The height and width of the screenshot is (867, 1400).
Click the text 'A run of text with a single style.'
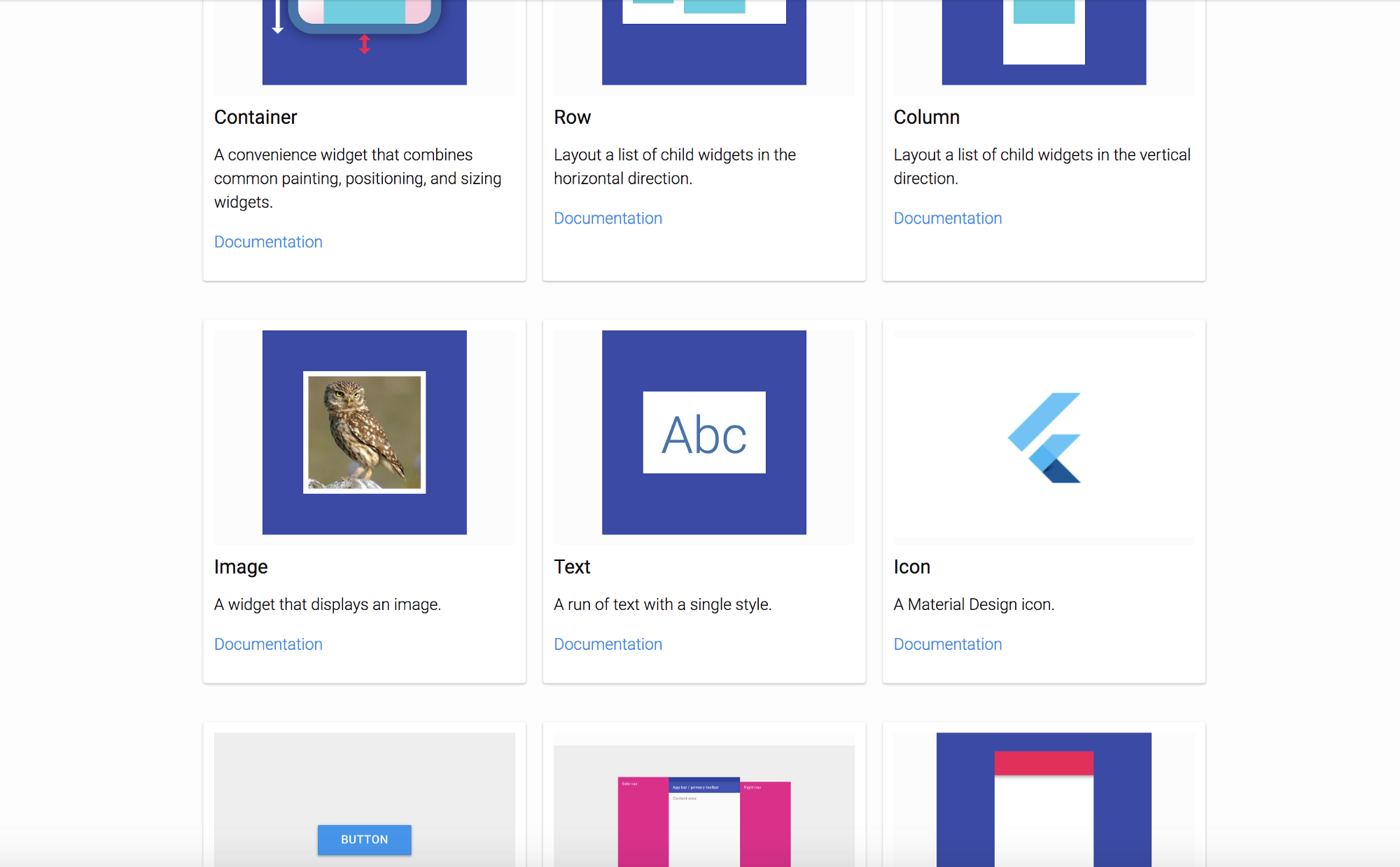(662, 604)
